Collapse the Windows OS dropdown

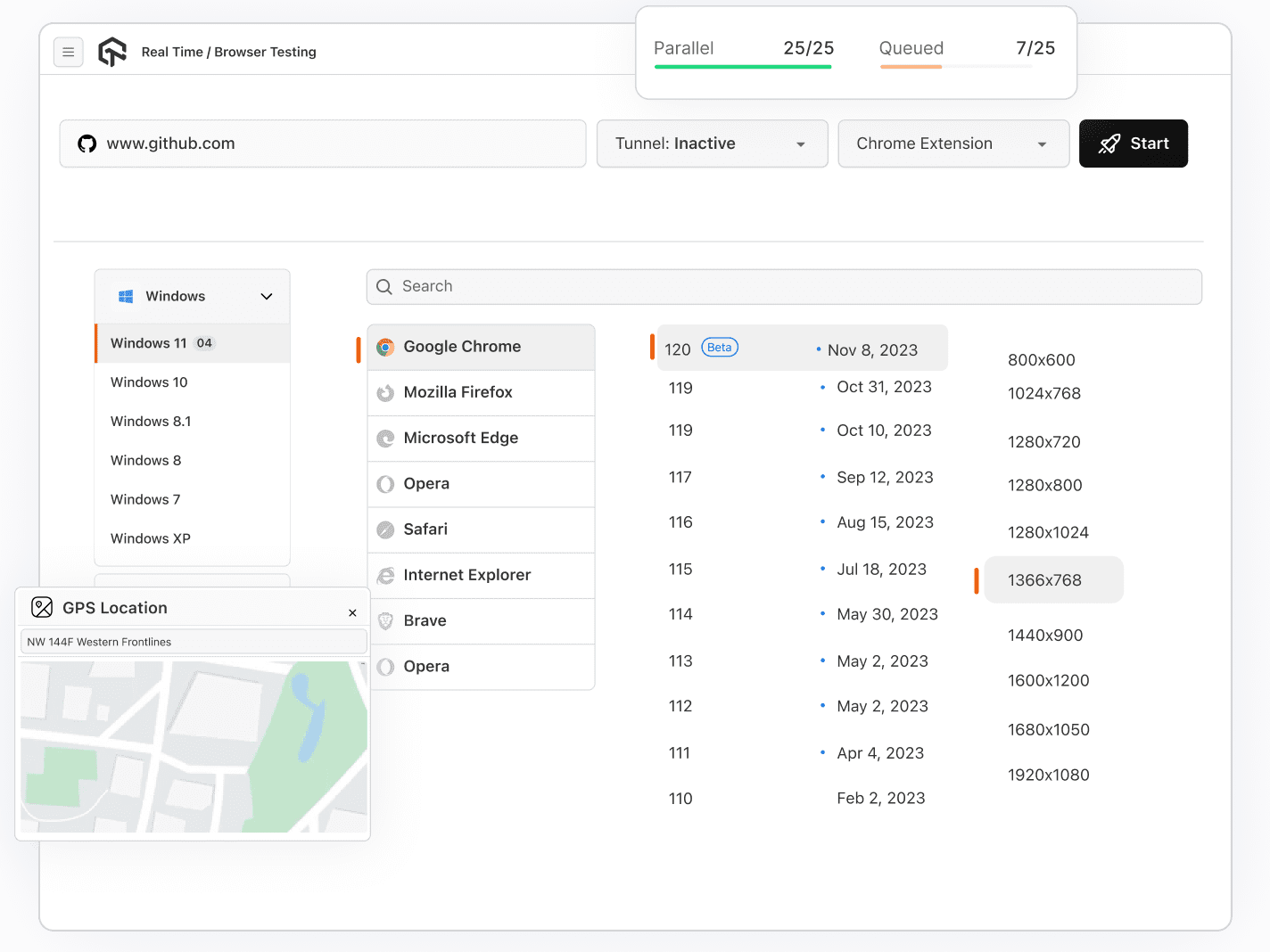pyautogui.click(x=266, y=296)
